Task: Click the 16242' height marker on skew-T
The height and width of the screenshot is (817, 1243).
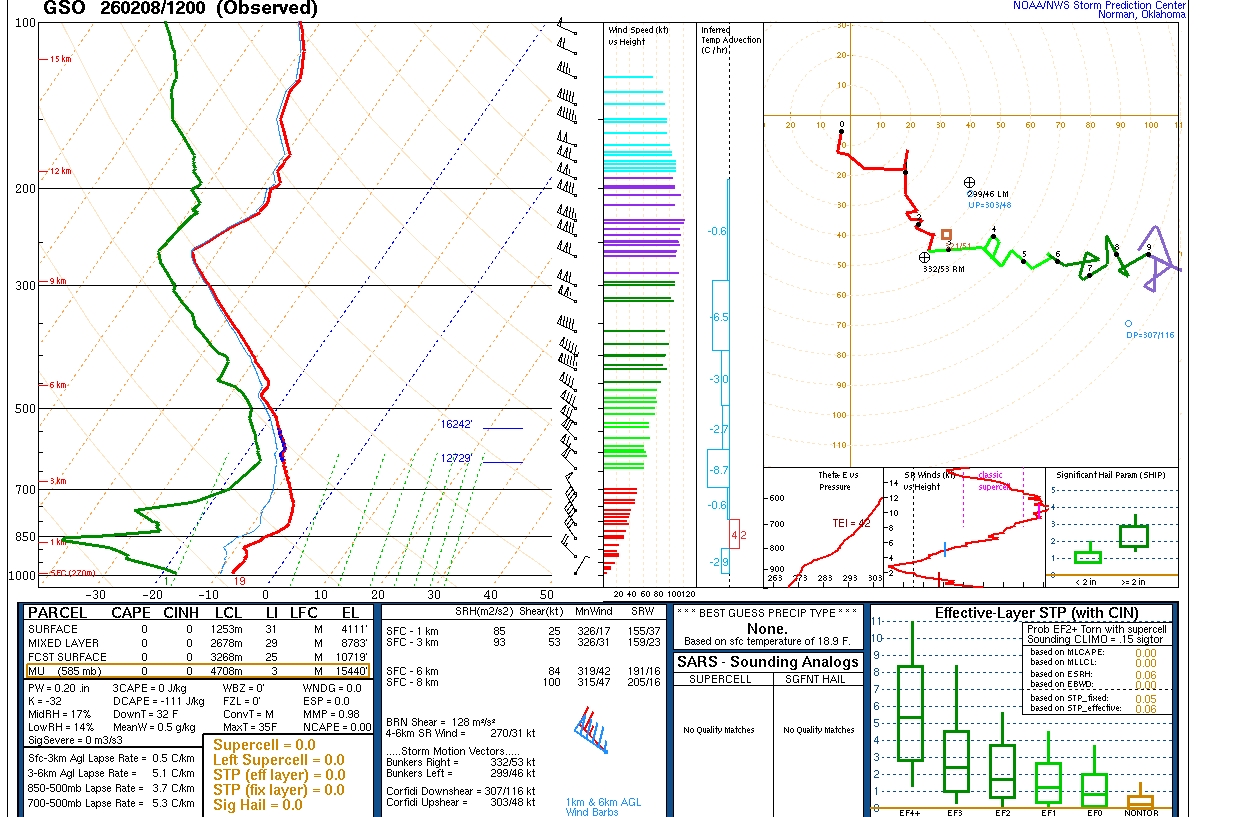Action: pyautogui.click(x=462, y=424)
